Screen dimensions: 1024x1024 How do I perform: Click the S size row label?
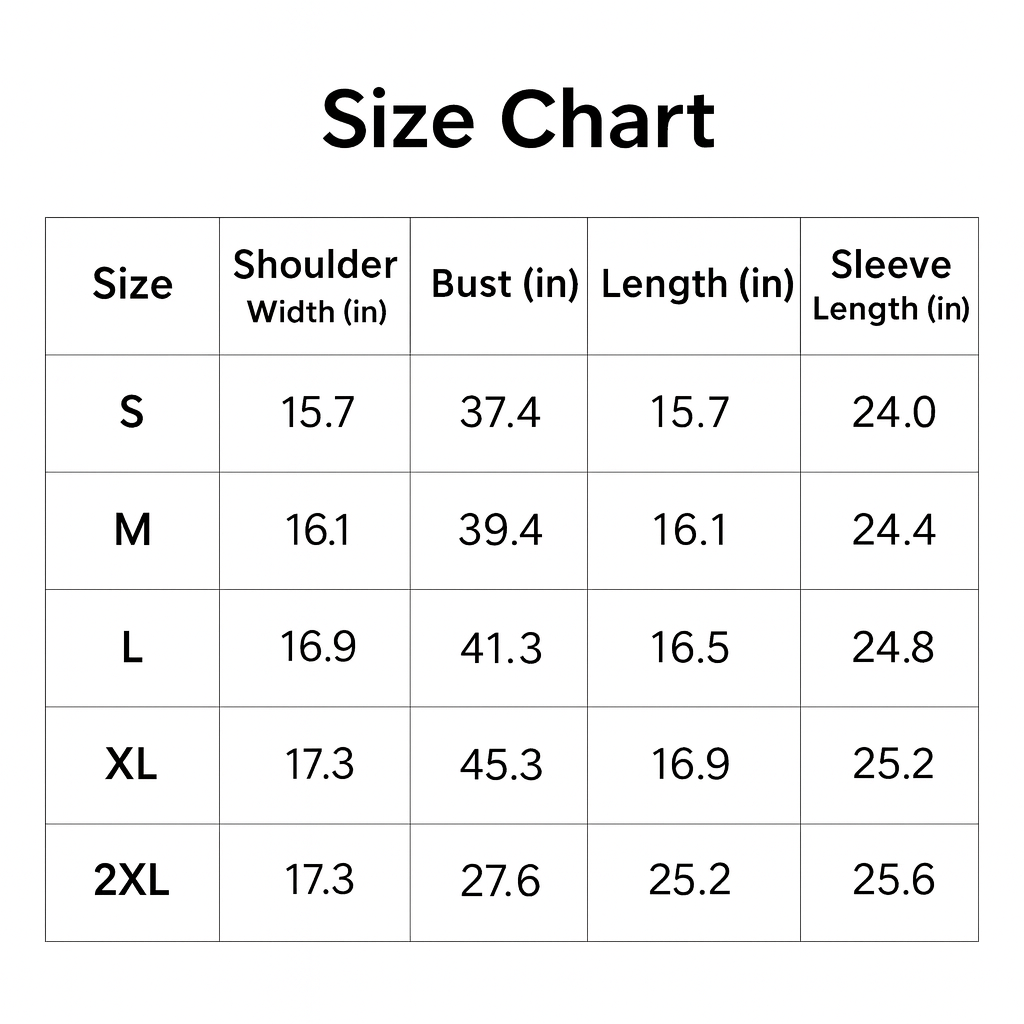(x=132, y=412)
